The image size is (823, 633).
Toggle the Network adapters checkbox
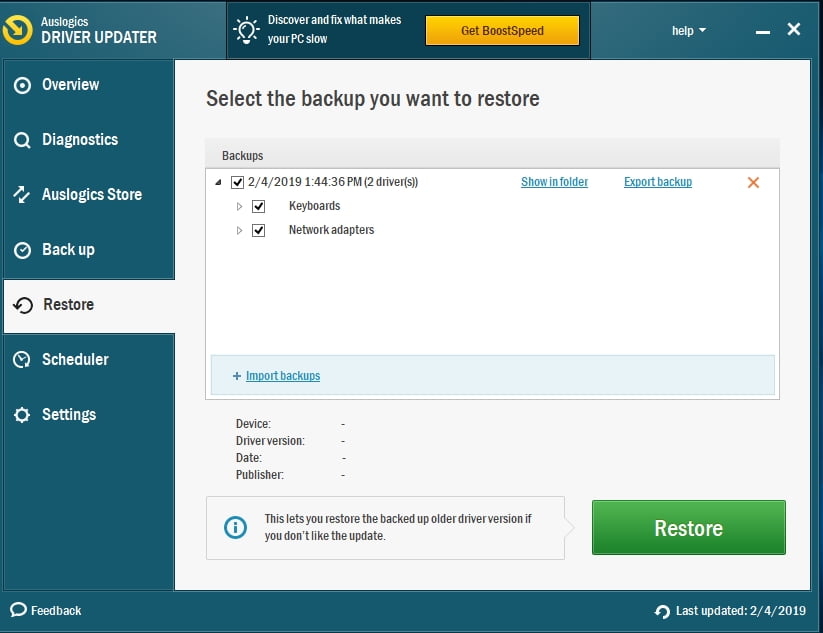259,230
